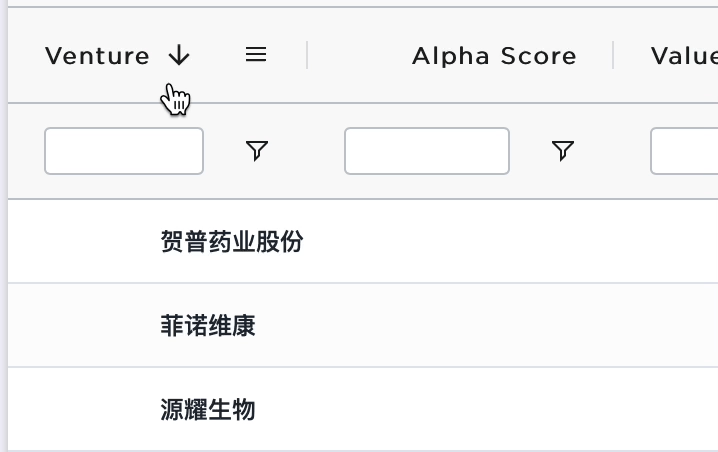Sort by the Alpha Score header
This screenshot has height=452, width=718.
pos(494,56)
